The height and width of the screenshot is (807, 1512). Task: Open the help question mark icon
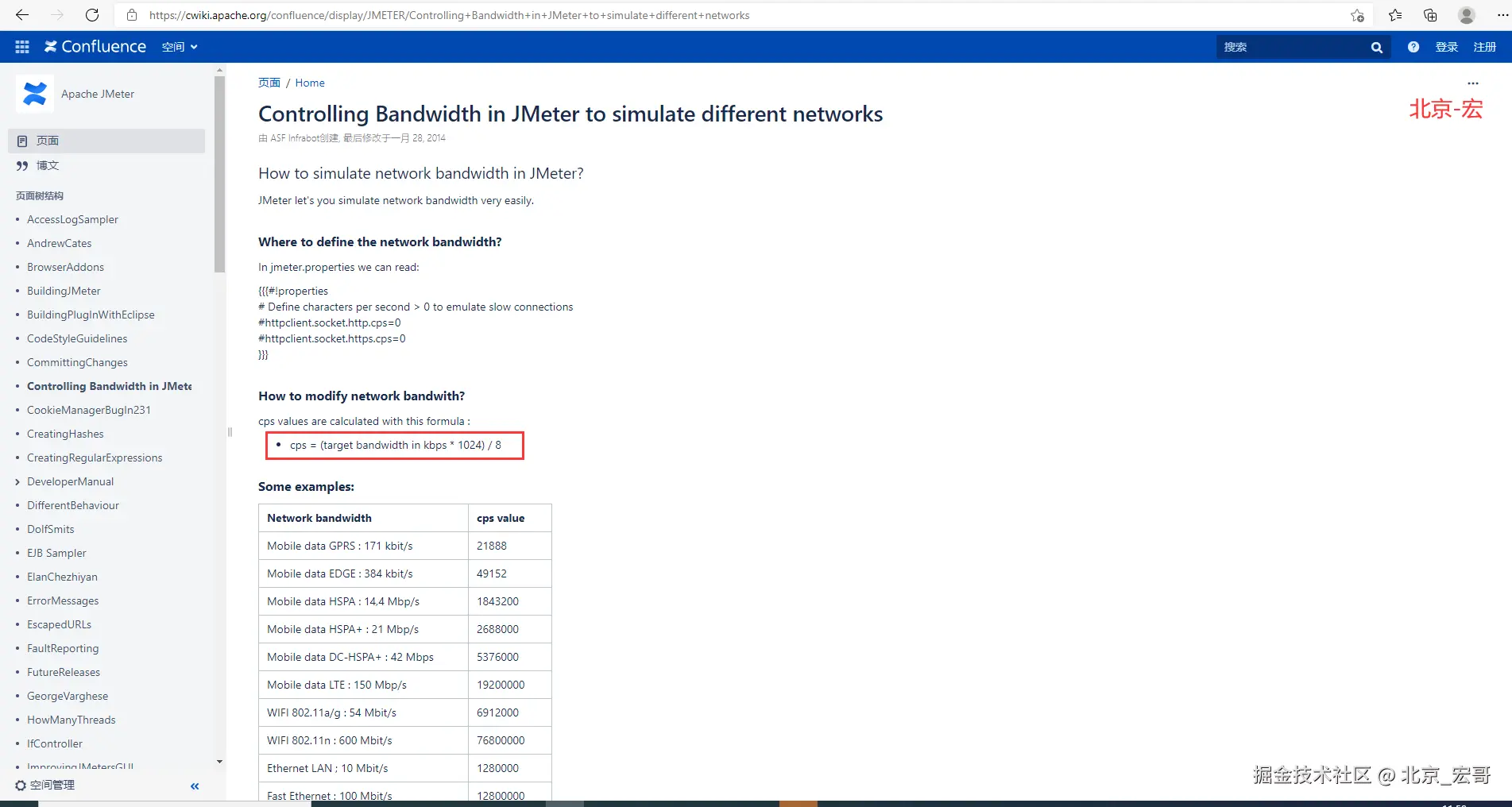pos(1413,47)
